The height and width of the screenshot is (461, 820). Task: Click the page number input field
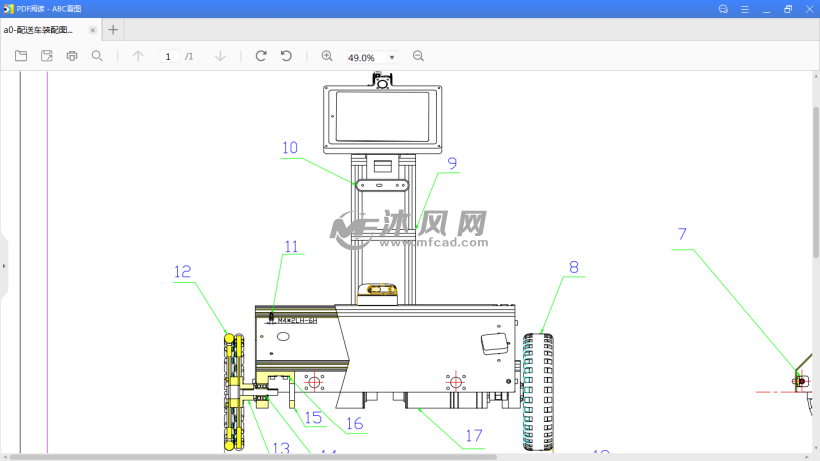click(x=168, y=57)
